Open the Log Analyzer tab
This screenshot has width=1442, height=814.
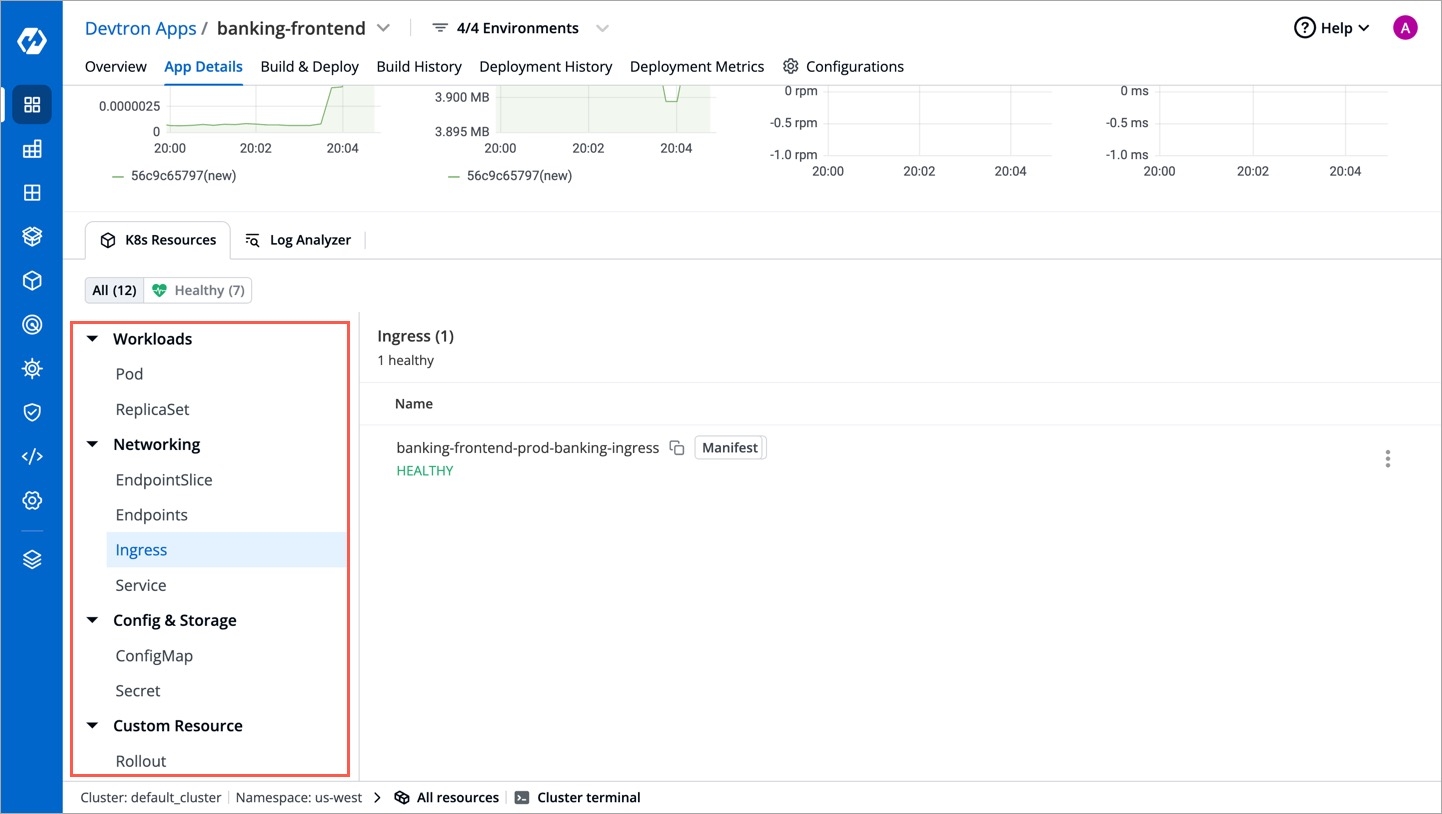pos(299,240)
